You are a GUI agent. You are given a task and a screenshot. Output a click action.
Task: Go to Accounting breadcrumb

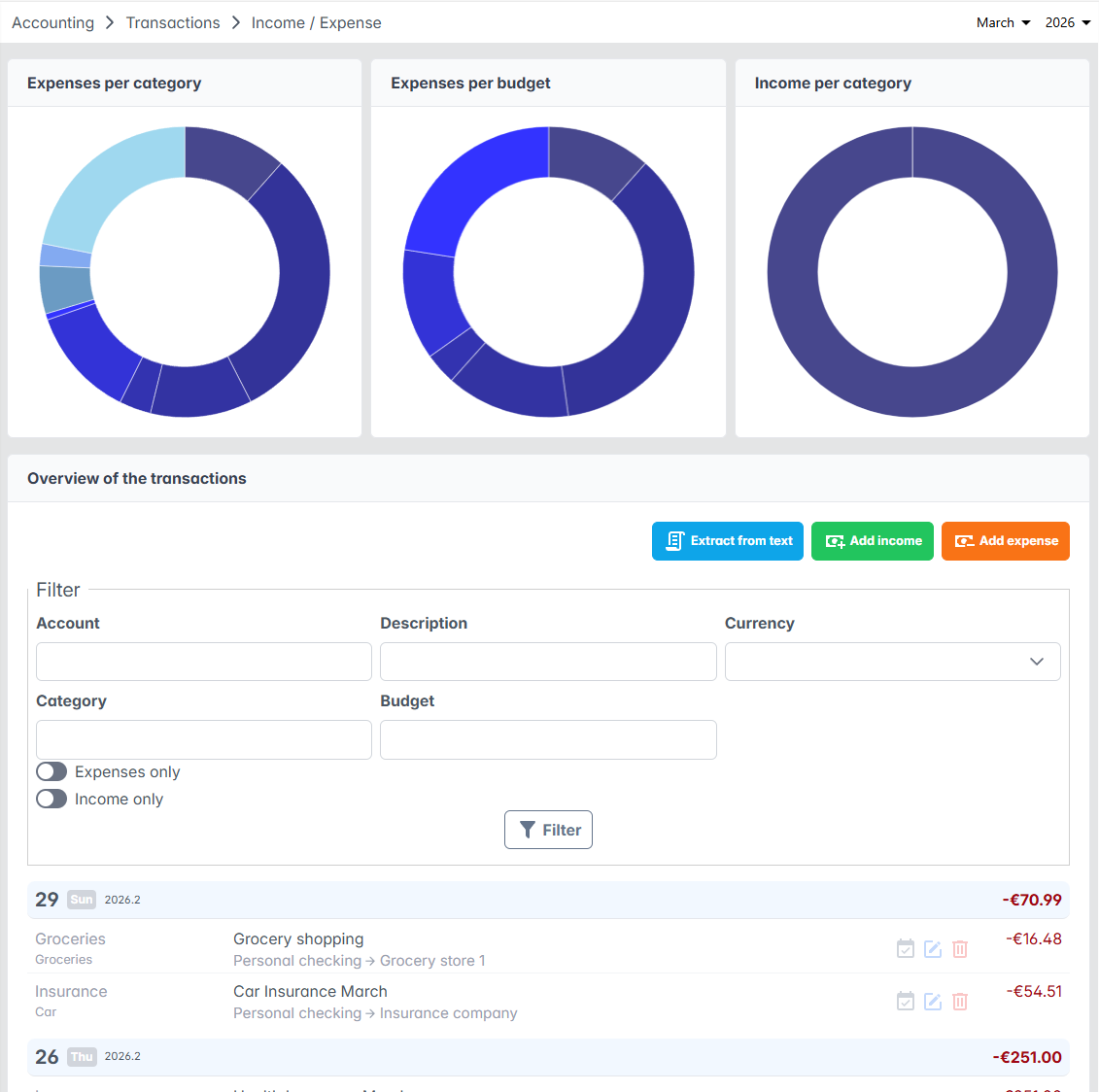pyautogui.click(x=53, y=22)
